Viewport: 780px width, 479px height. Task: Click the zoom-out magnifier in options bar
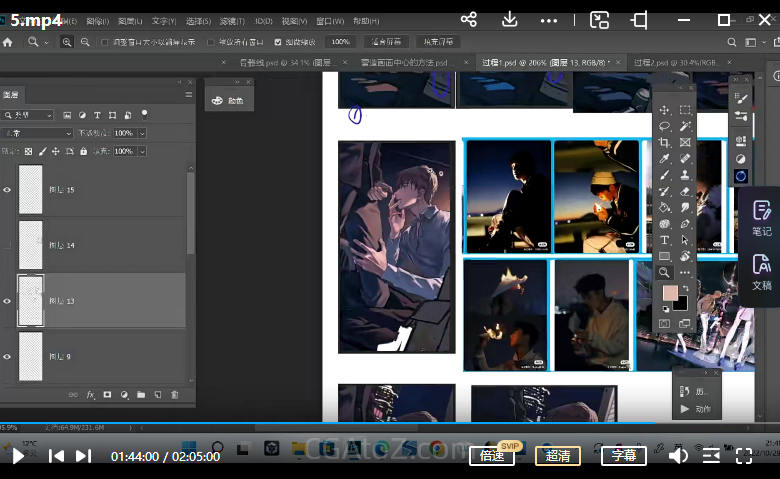click(84, 42)
